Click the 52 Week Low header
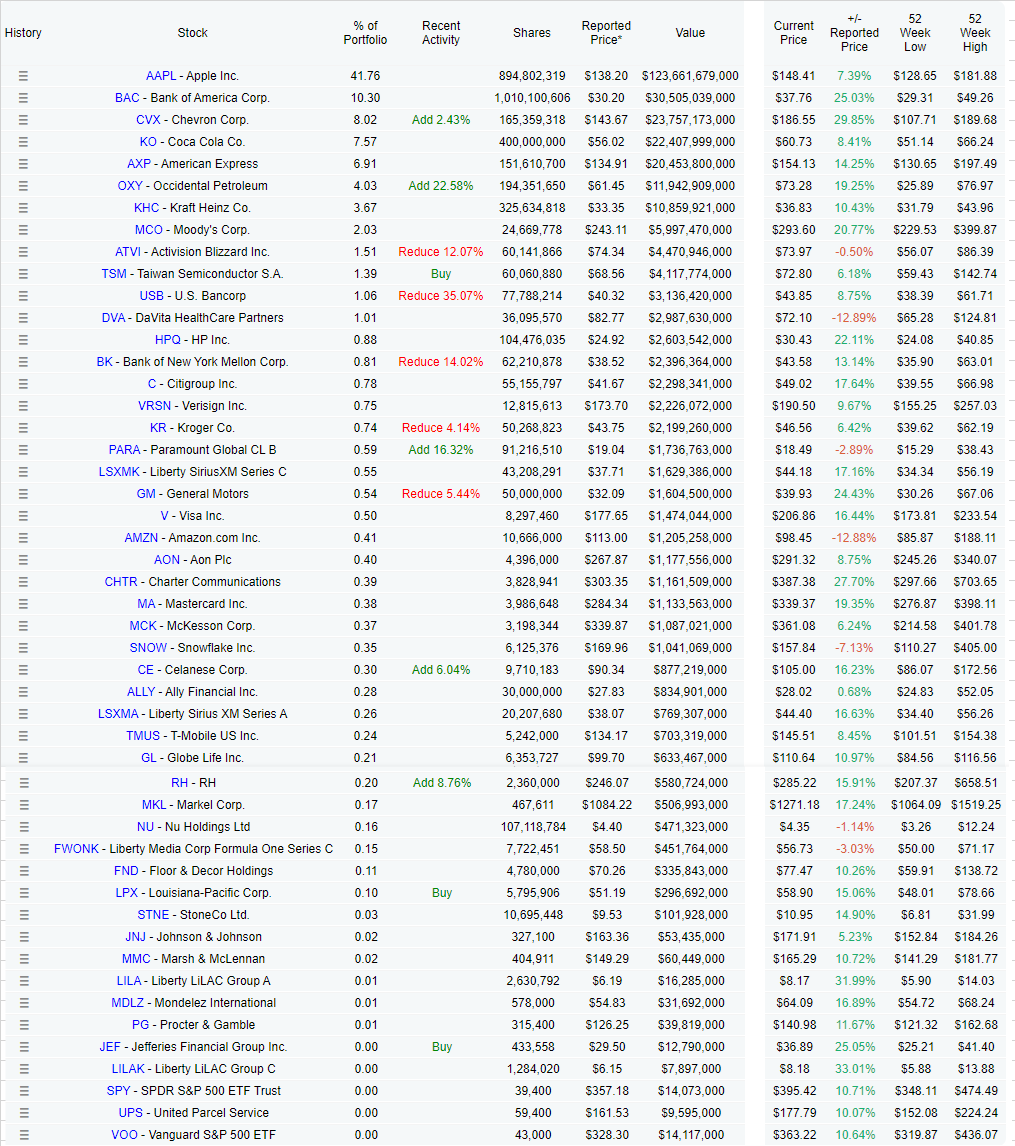This screenshot has width=1015, height=1146. point(915,33)
